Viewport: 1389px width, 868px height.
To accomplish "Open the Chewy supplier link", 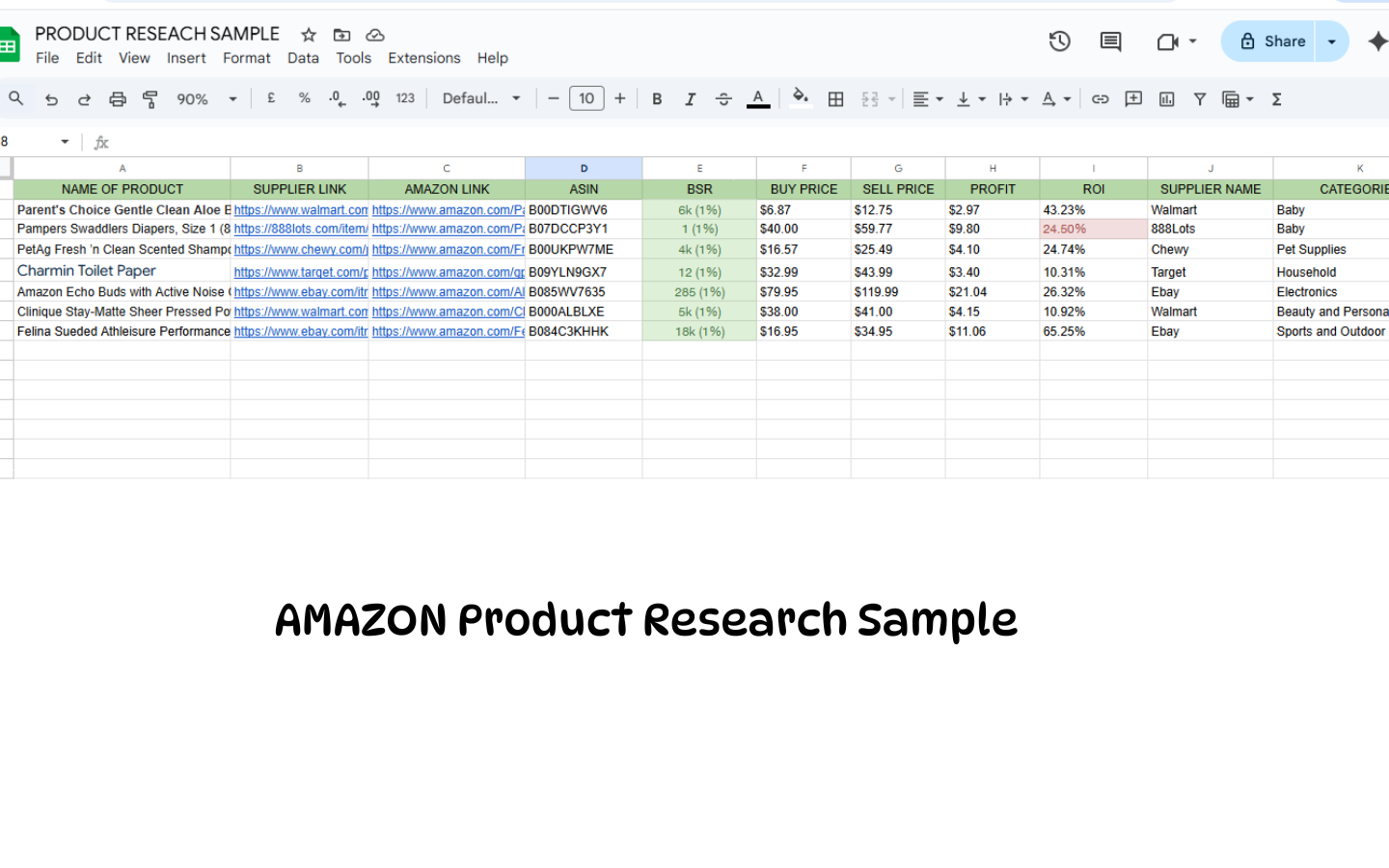I will coord(300,250).
